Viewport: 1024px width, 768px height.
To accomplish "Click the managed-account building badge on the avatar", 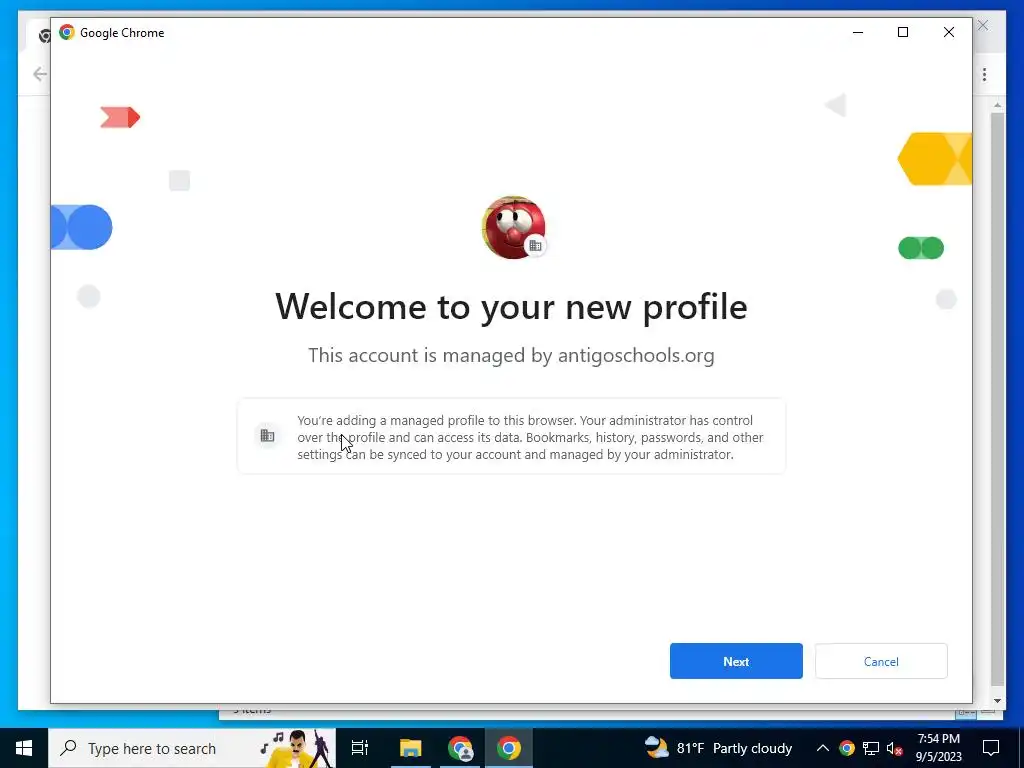I will point(536,246).
